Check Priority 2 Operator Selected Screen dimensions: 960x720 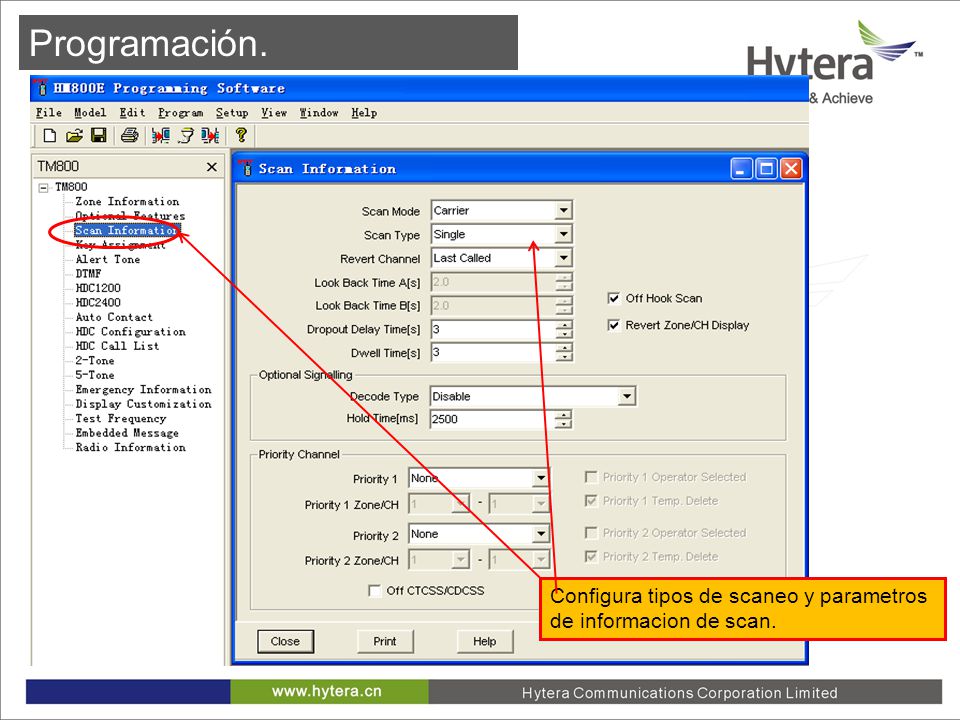[x=591, y=533]
